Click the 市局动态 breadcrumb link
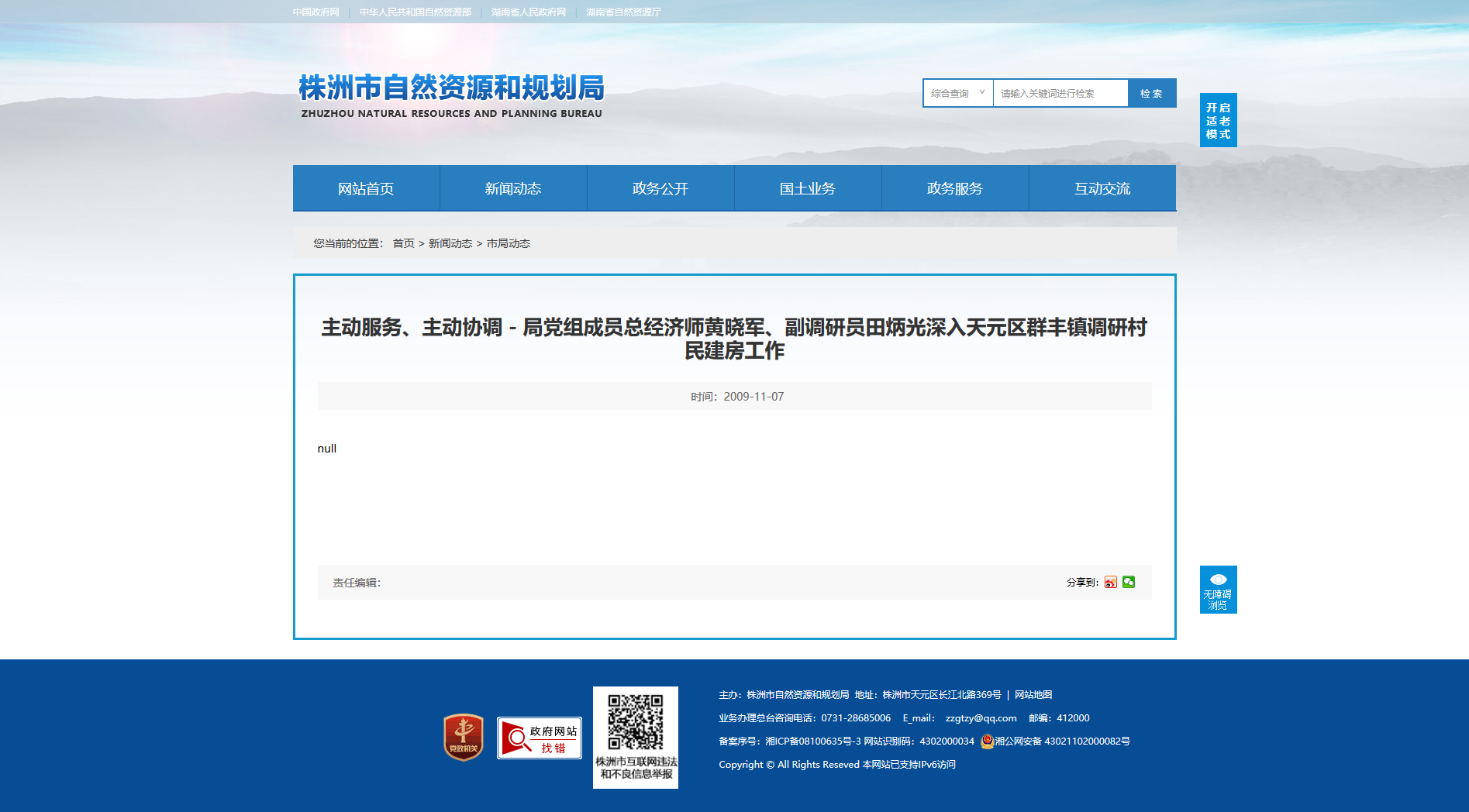Viewport: 1469px width, 812px height. 509,243
